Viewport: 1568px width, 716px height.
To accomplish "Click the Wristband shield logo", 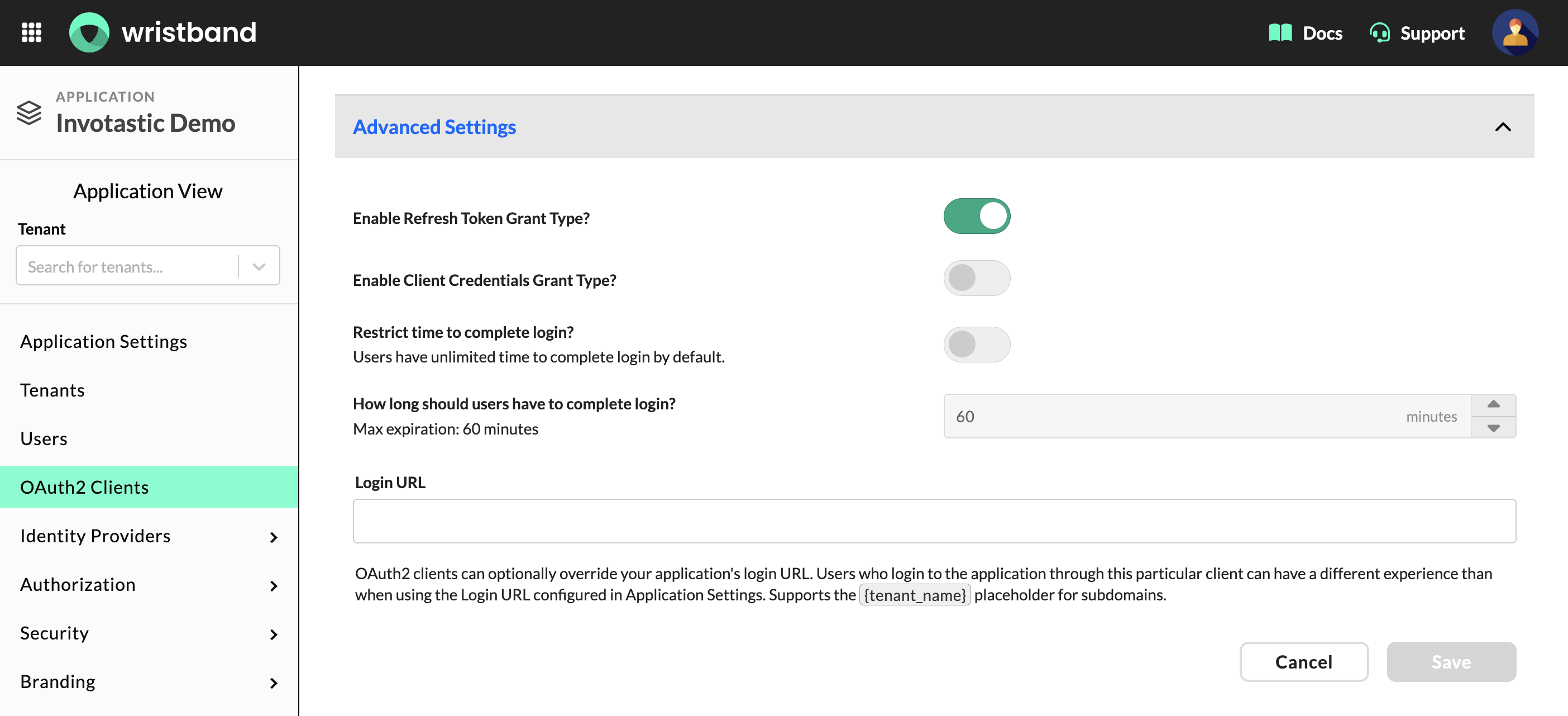I will point(89,32).
